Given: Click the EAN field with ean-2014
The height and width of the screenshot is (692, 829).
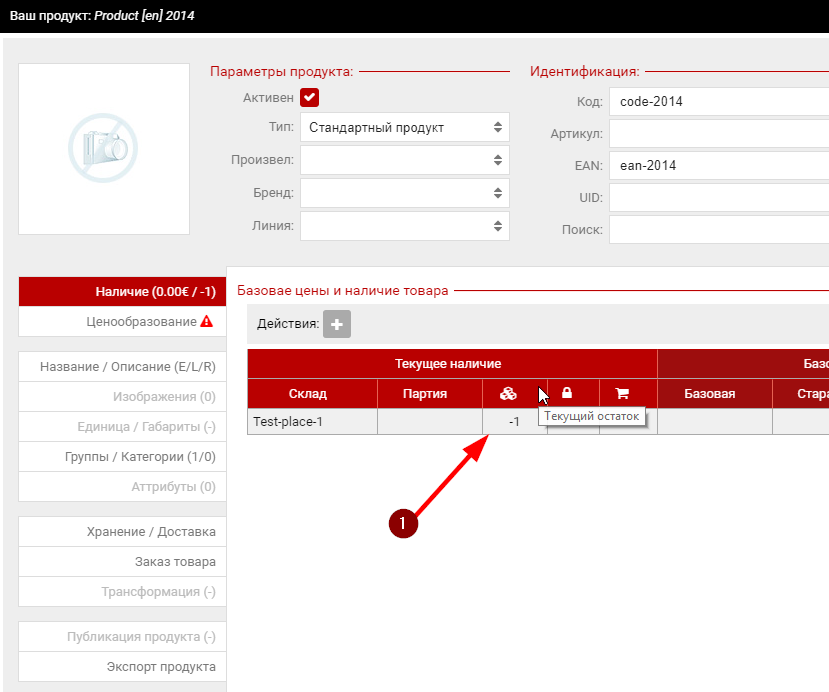Looking at the screenshot, I should tap(720, 166).
